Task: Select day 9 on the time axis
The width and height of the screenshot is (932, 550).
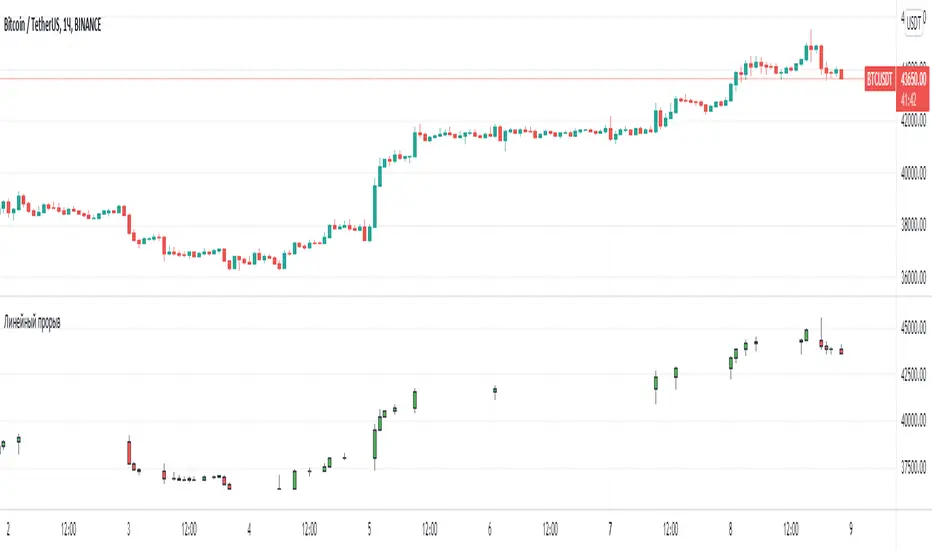Action: pos(851,529)
